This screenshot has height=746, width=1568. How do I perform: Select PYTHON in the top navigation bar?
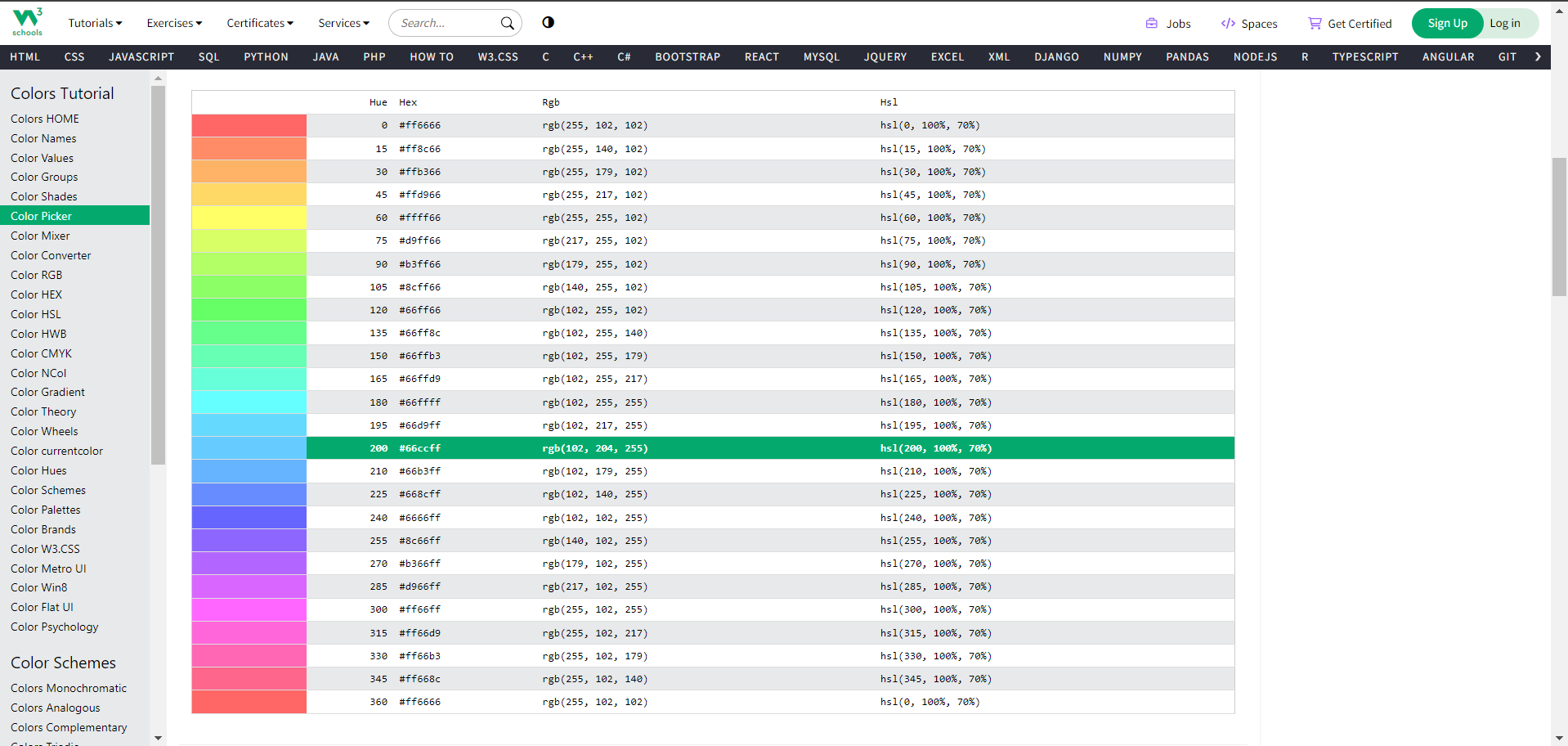[266, 56]
